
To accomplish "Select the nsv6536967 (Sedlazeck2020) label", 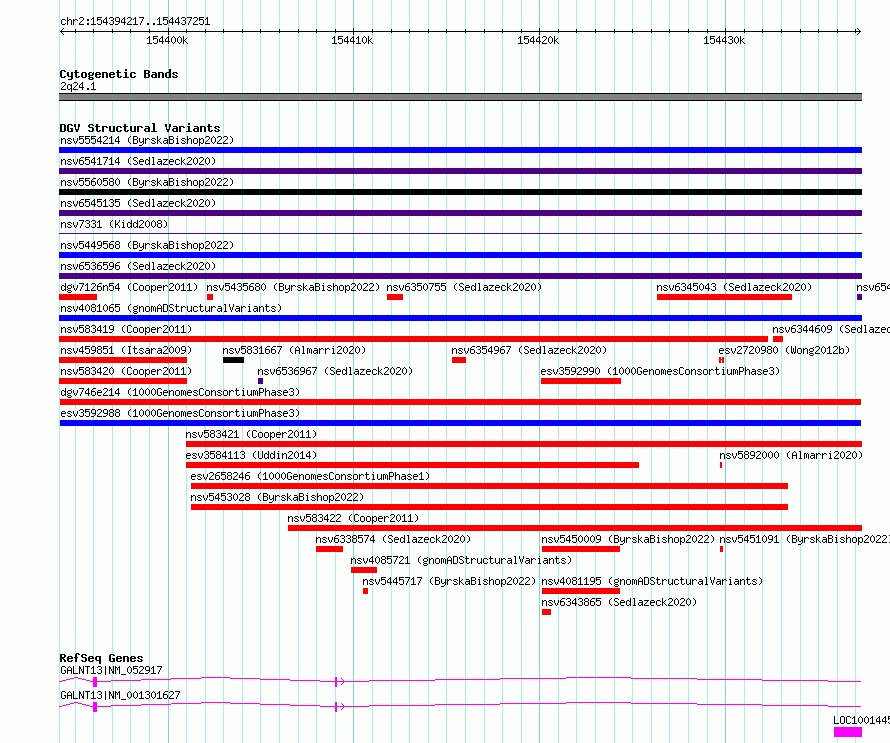I will (x=335, y=371).
